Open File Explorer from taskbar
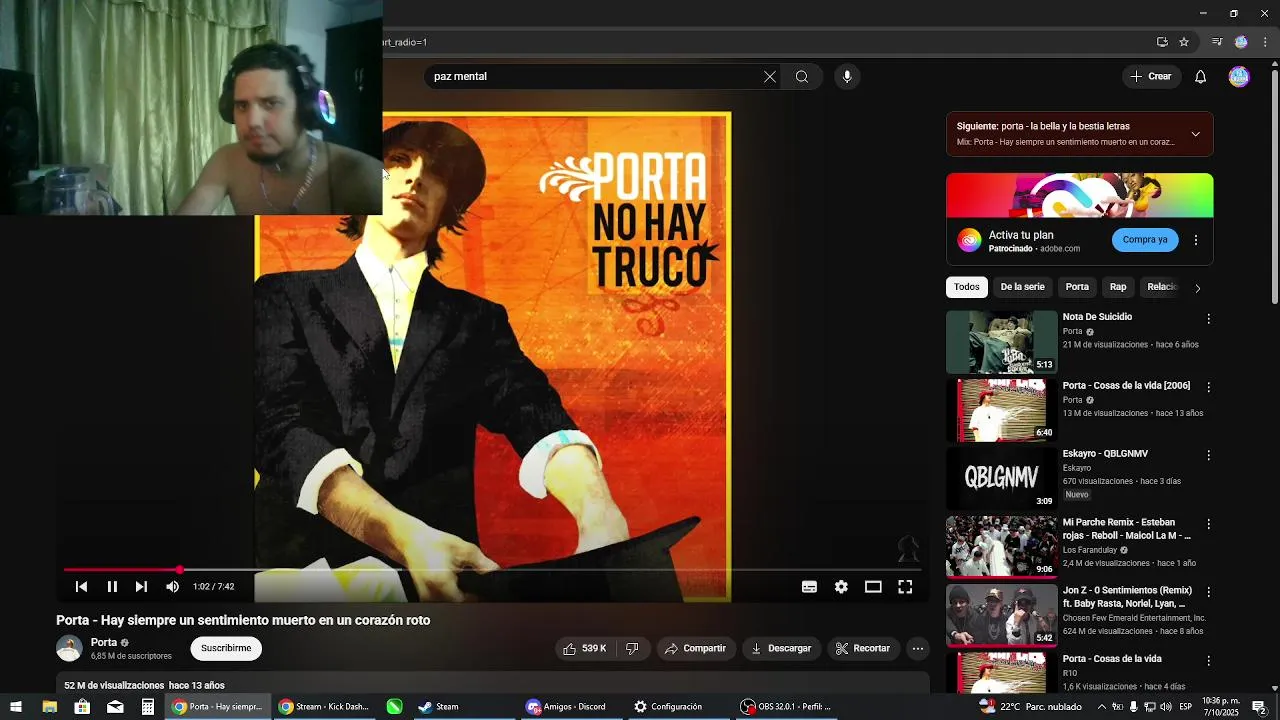1280x720 pixels. pos(49,706)
